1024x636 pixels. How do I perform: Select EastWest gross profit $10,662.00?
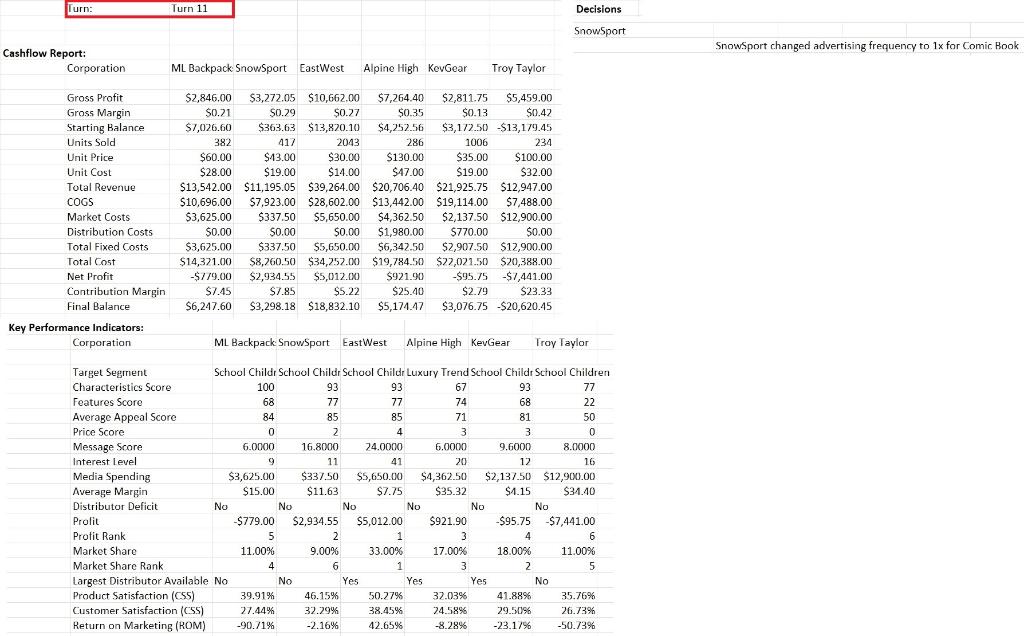(x=334, y=98)
